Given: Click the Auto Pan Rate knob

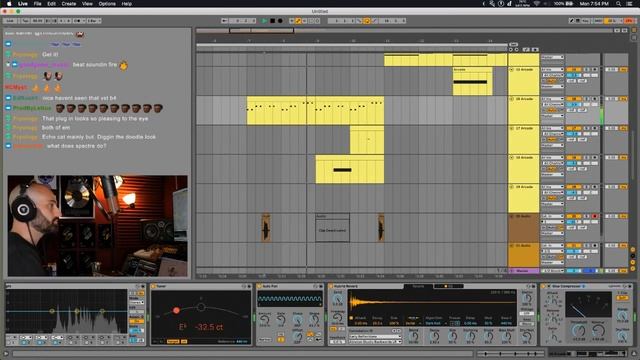Looking at the screenshot, I should [x=281, y=320].
